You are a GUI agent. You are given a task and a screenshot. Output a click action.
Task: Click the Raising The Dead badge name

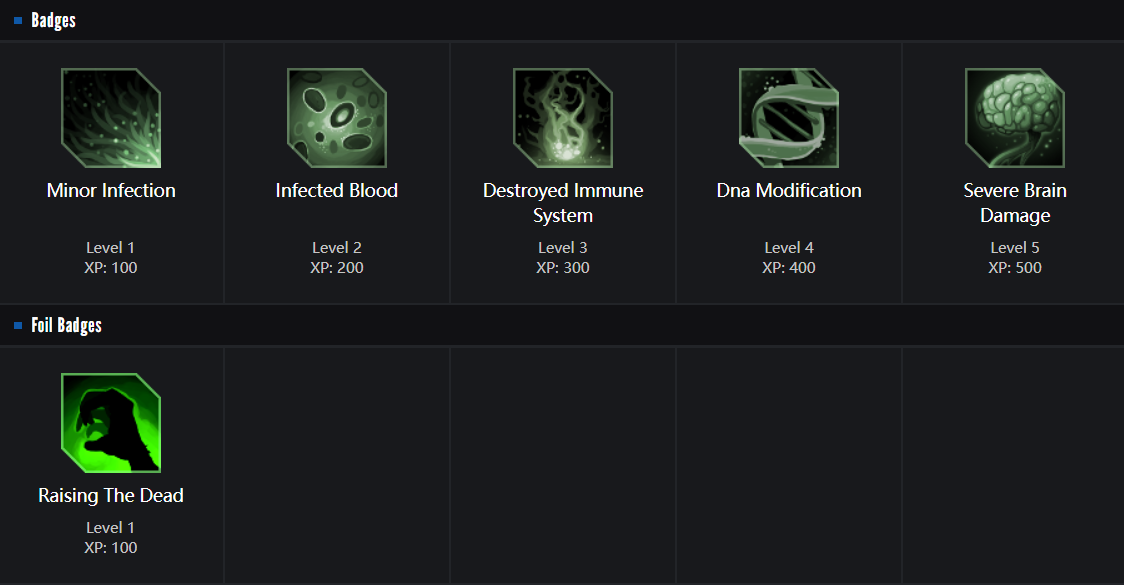[111, 496]
